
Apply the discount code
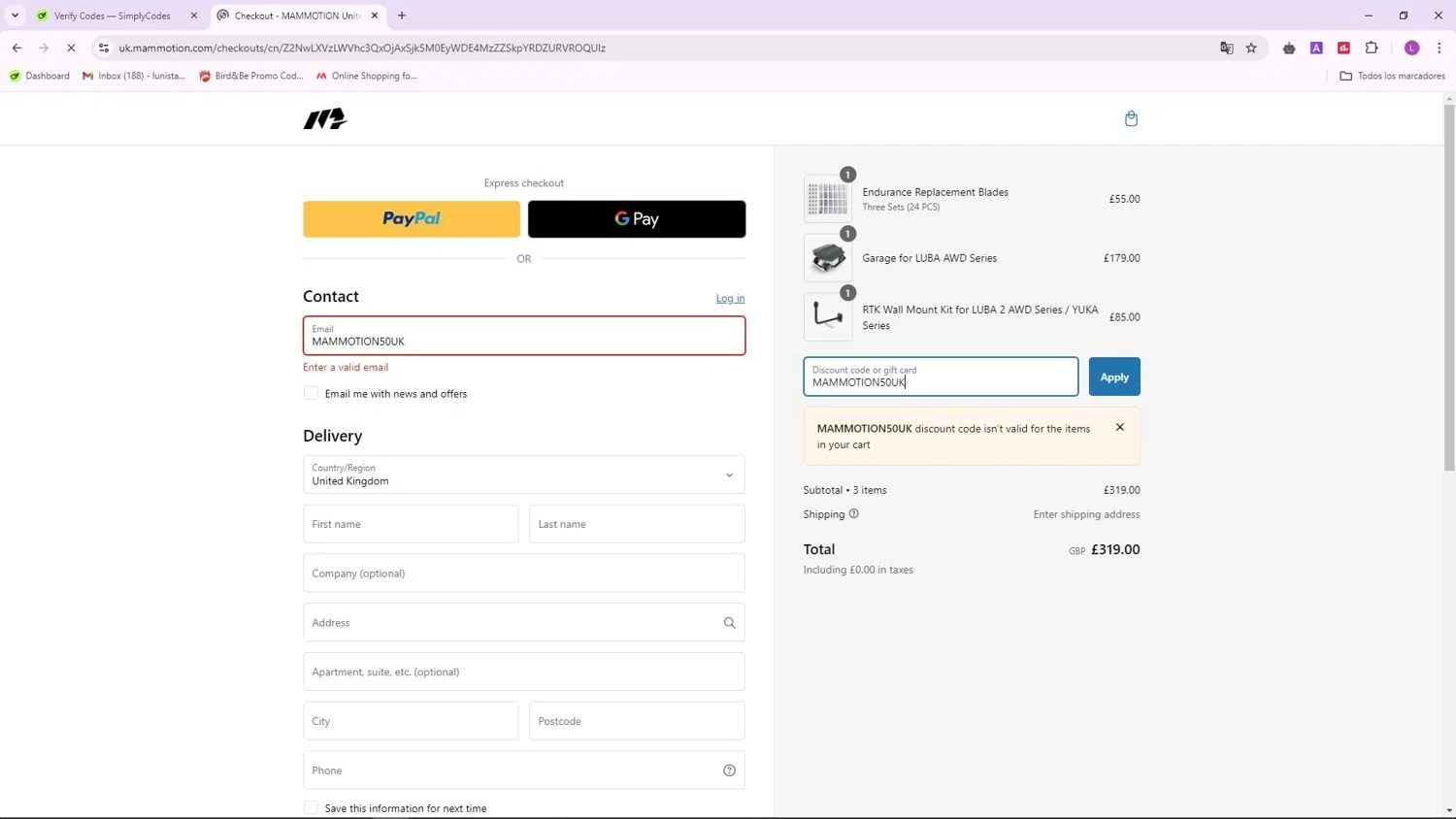click(1114, 377)
